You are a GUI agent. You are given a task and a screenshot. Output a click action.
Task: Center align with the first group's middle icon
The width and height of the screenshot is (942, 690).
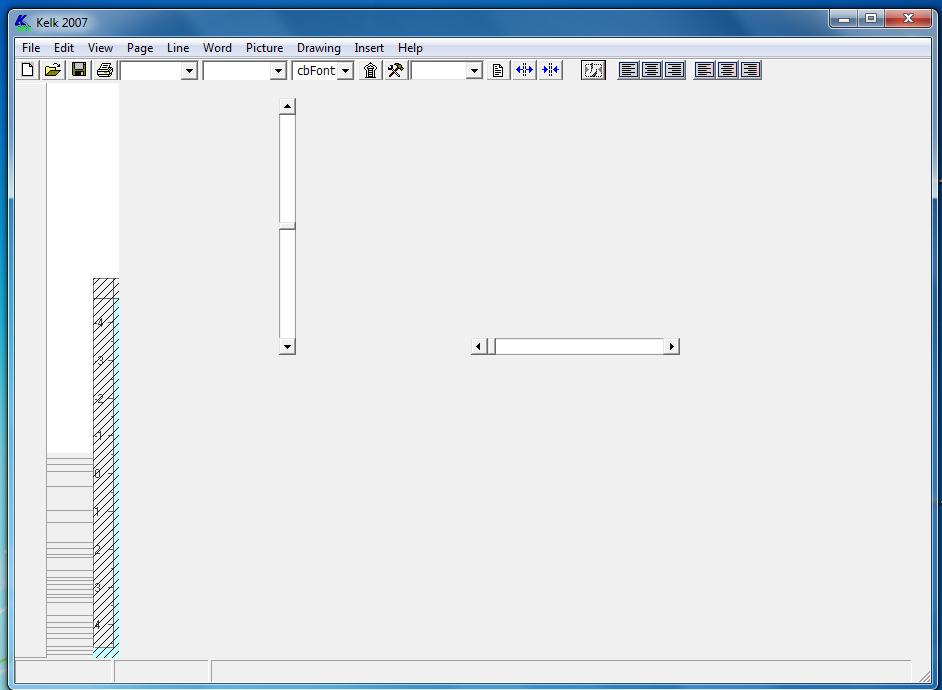[651, 70]
